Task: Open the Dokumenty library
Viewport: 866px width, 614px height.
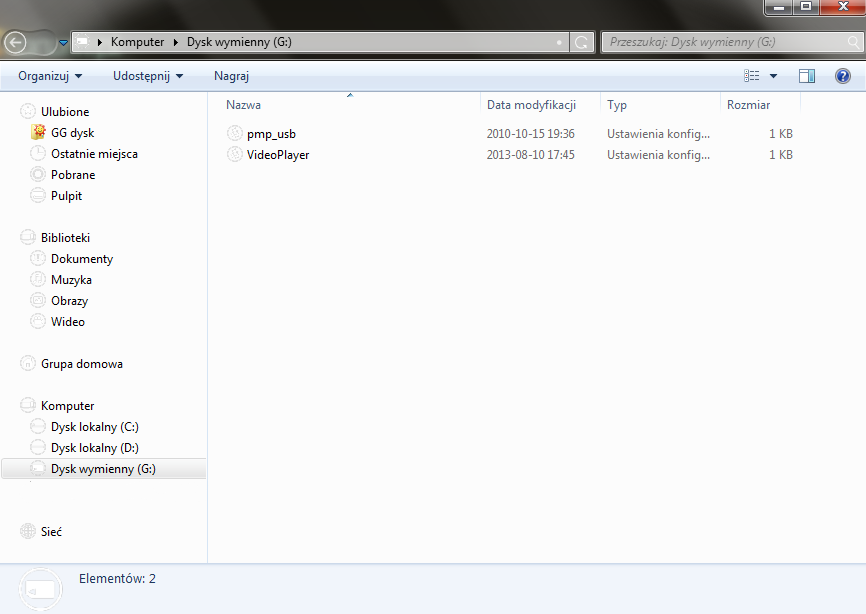Action: click(x=82, y=258)
